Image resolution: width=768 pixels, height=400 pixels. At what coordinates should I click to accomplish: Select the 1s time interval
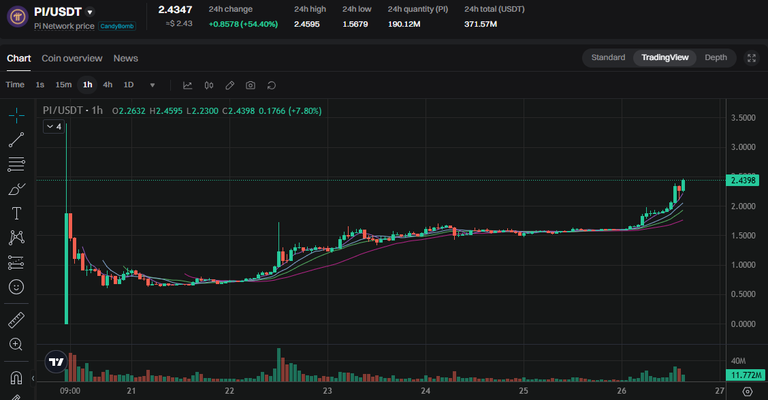pyautogui.click(x=40, y=85)
